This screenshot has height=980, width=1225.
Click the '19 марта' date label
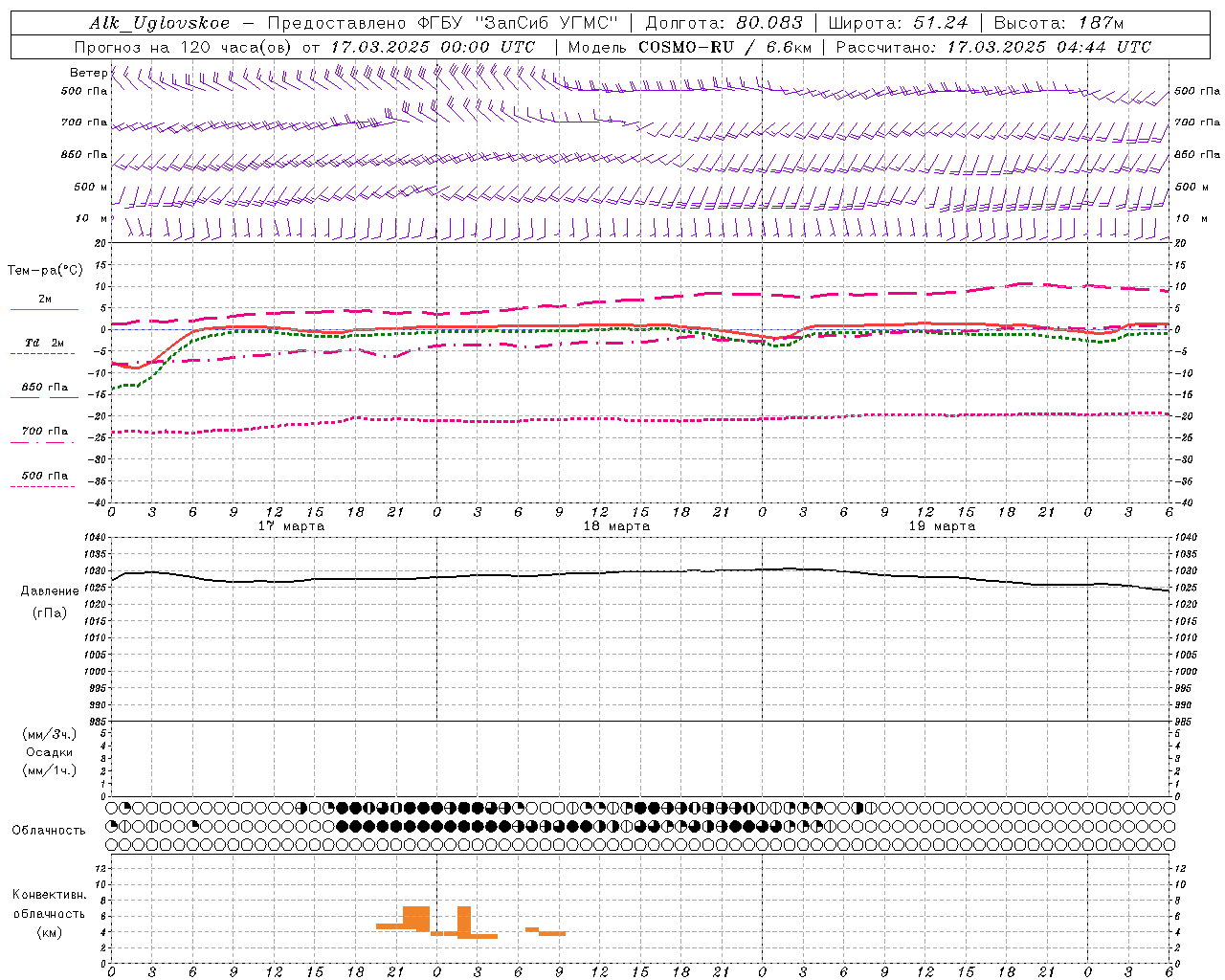tap(943, 526)
